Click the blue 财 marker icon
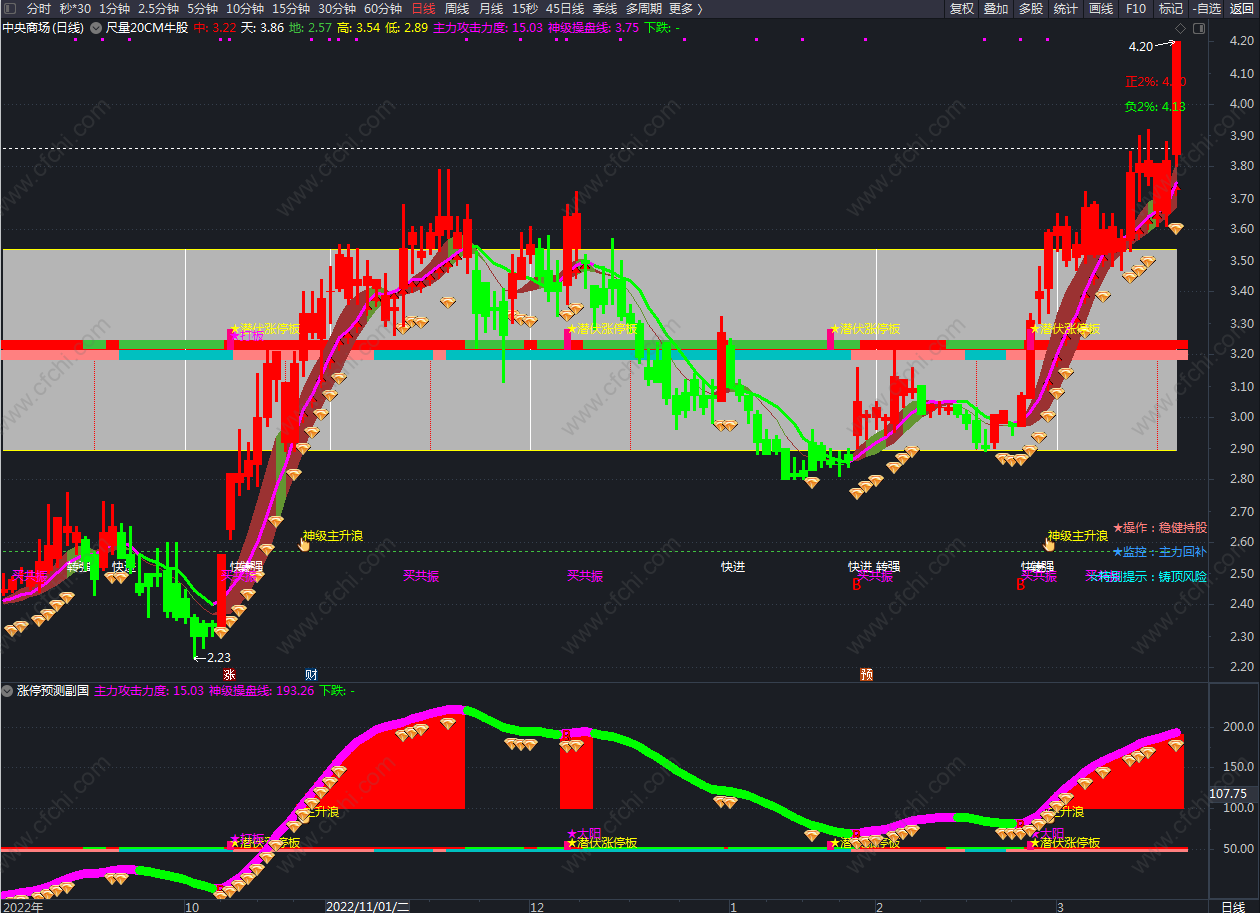 point(311,675)
